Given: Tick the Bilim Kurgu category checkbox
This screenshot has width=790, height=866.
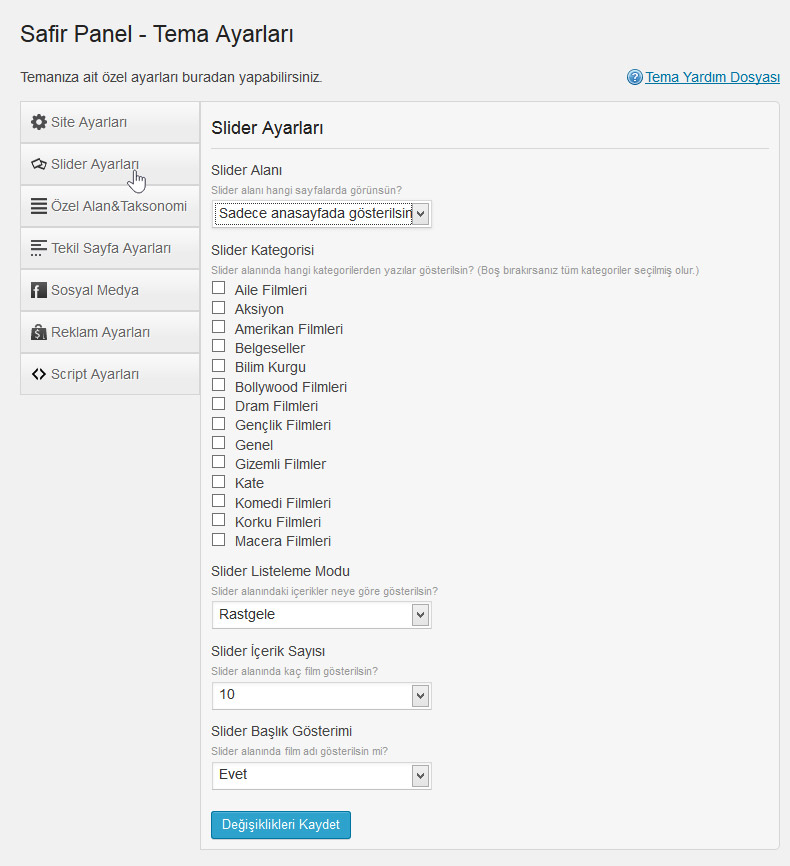Looking at the screenshot, I should click(219, 365).
